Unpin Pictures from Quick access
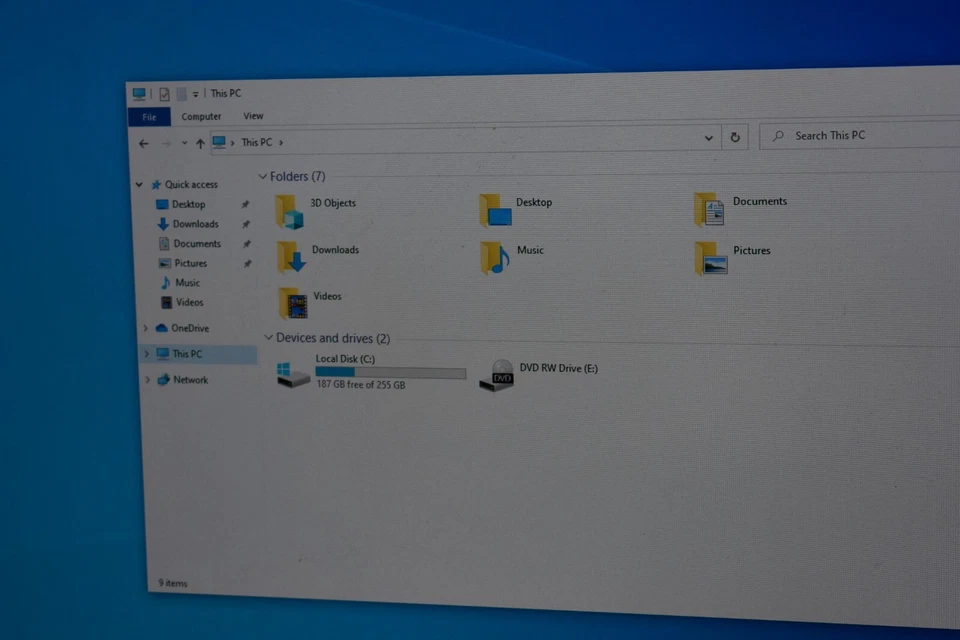 [246, 263]
